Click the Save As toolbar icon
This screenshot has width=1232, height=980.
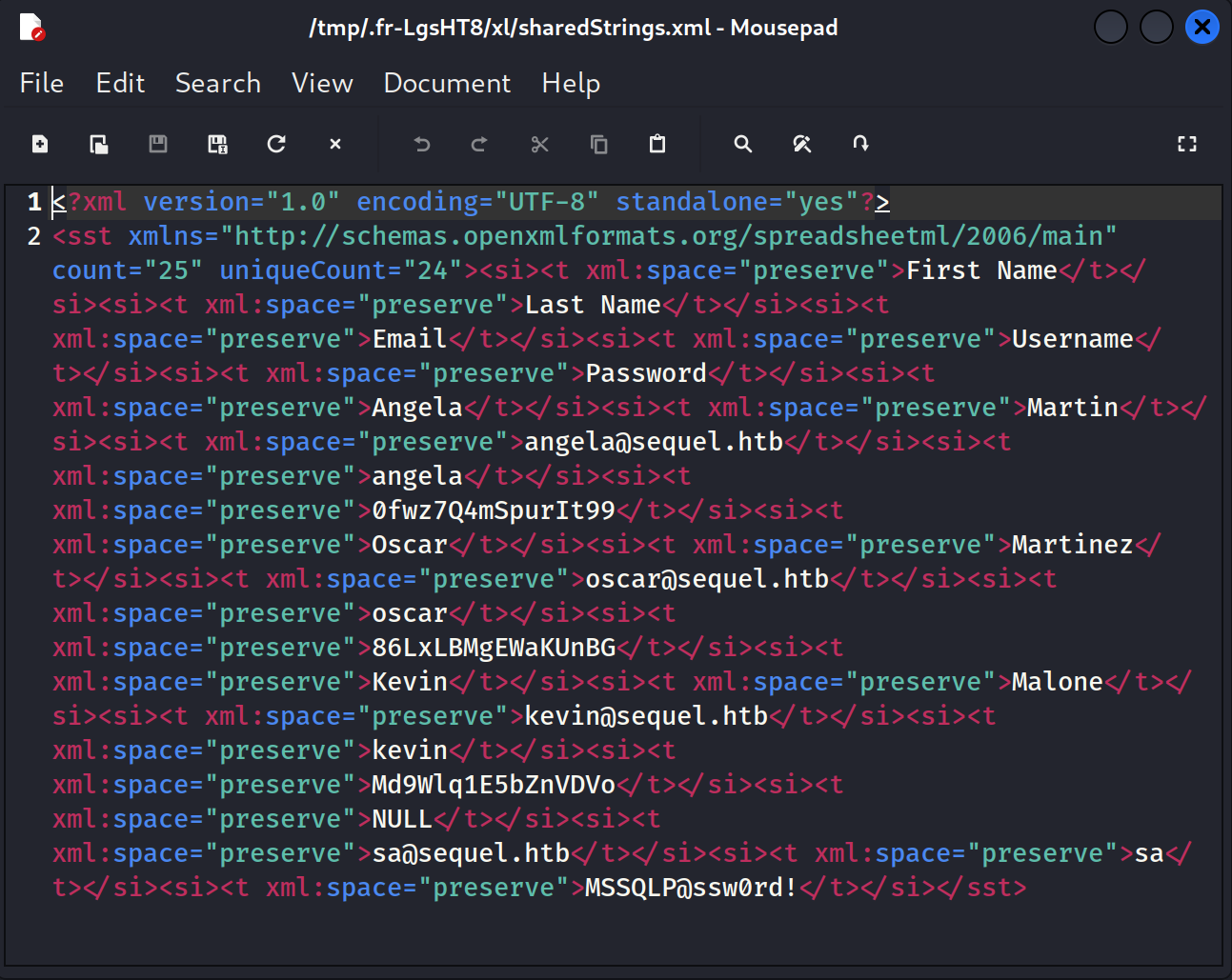coord(217,144)
